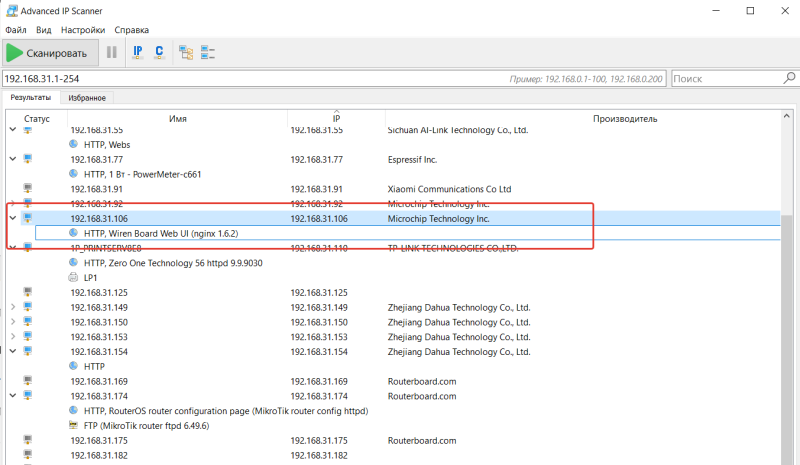The image size is (800, 465).
Task: Collapse the 192.168.31.154 row
Action: click(13, 351)
